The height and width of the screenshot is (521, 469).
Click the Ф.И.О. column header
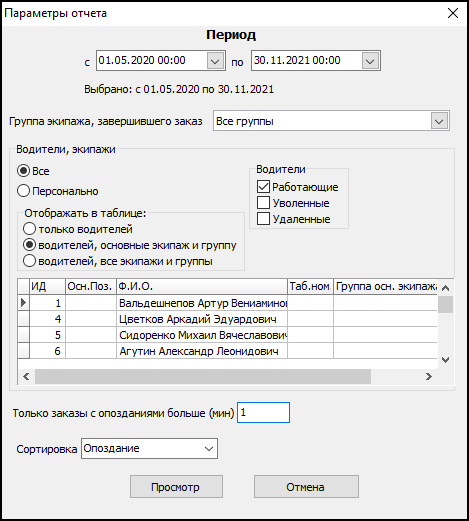click(202, 287)
